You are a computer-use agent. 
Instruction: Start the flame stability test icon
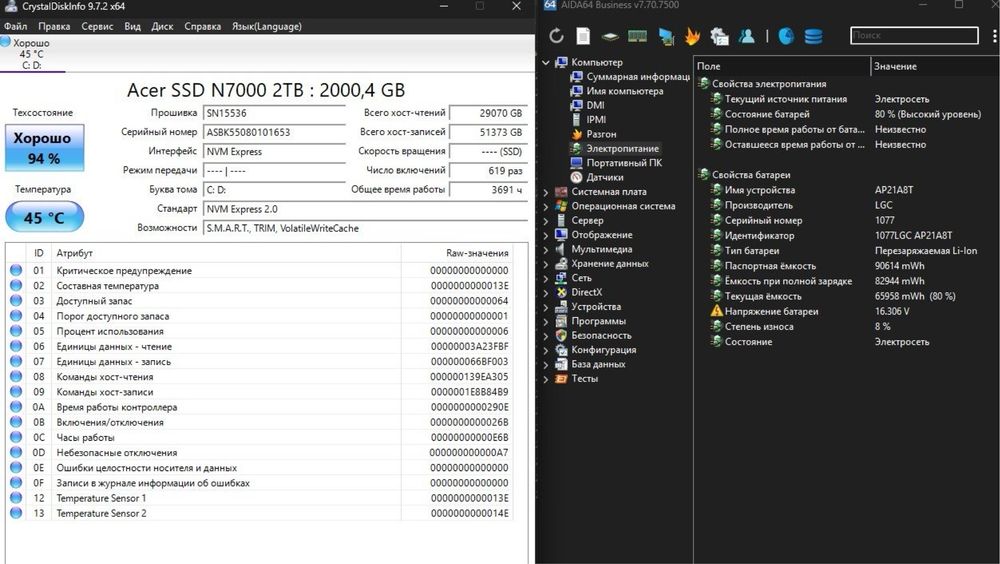tap(692, 36)
